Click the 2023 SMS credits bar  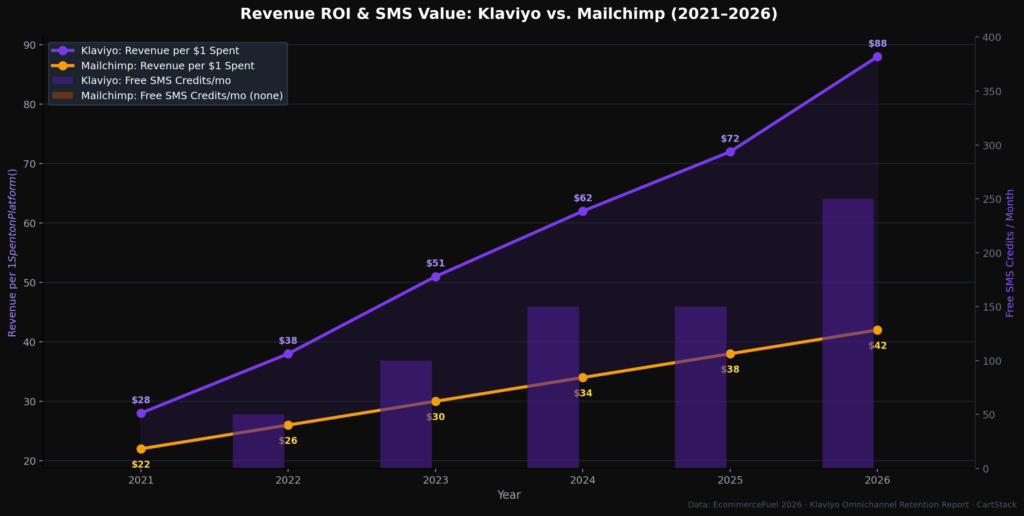[x=406, y=414]
